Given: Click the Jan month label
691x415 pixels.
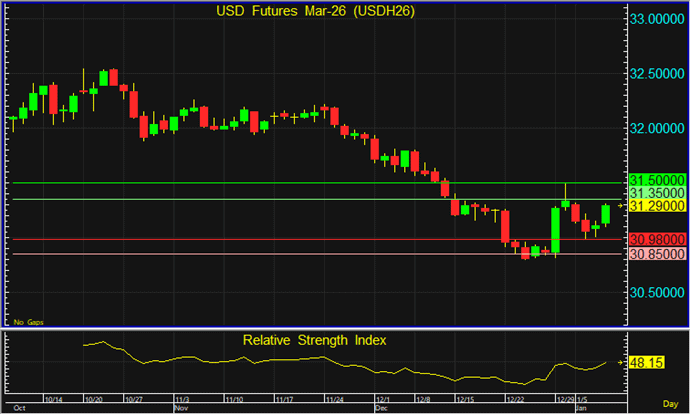Looking at the screenshot, I should click(x=582, y=408).
